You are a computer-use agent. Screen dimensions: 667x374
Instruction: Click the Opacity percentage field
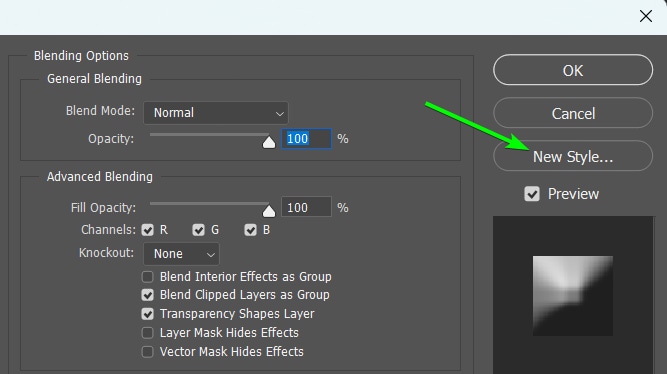click(306, 139)
